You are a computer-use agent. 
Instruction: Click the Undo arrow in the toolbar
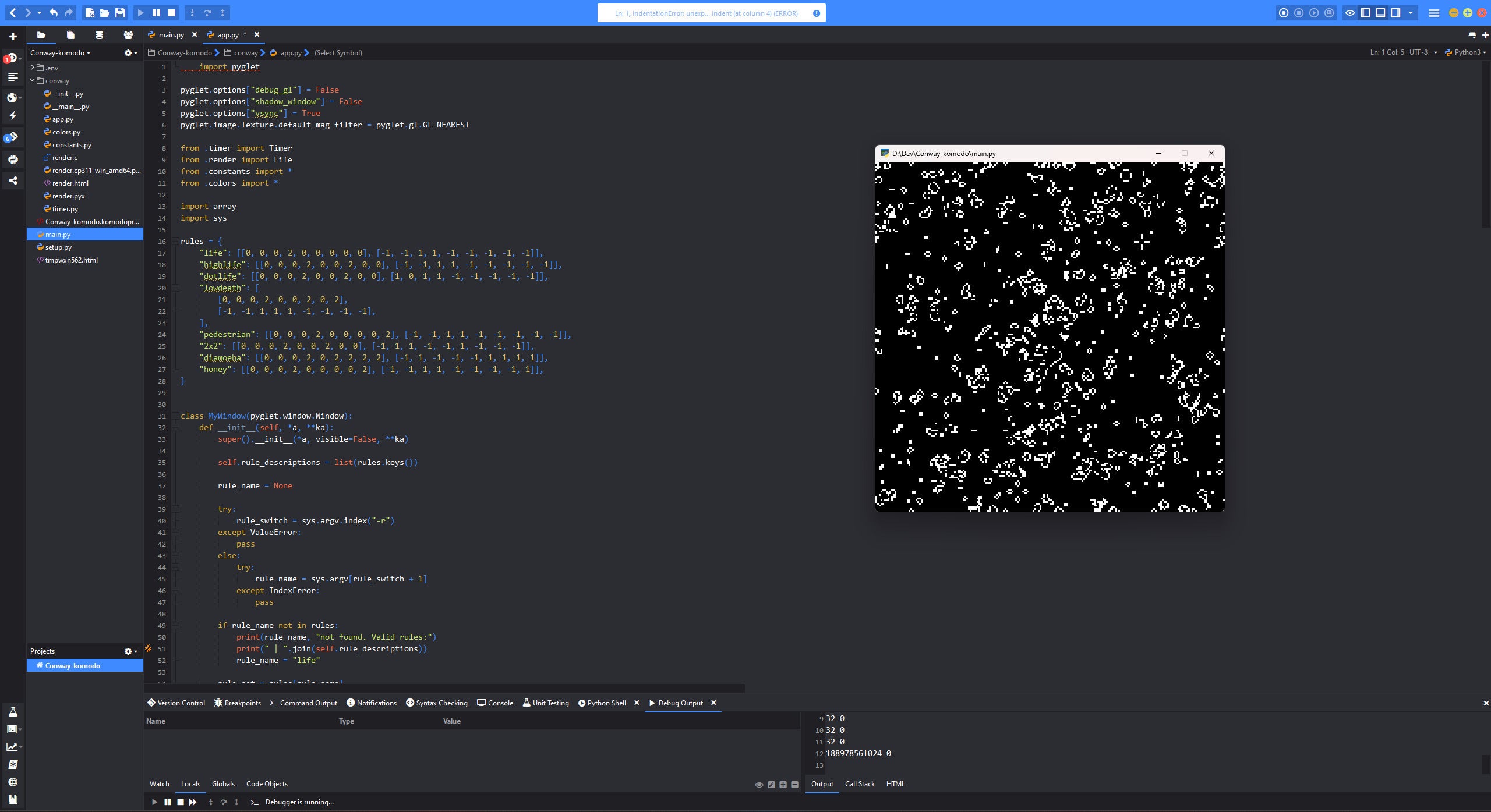click(54, 13)
